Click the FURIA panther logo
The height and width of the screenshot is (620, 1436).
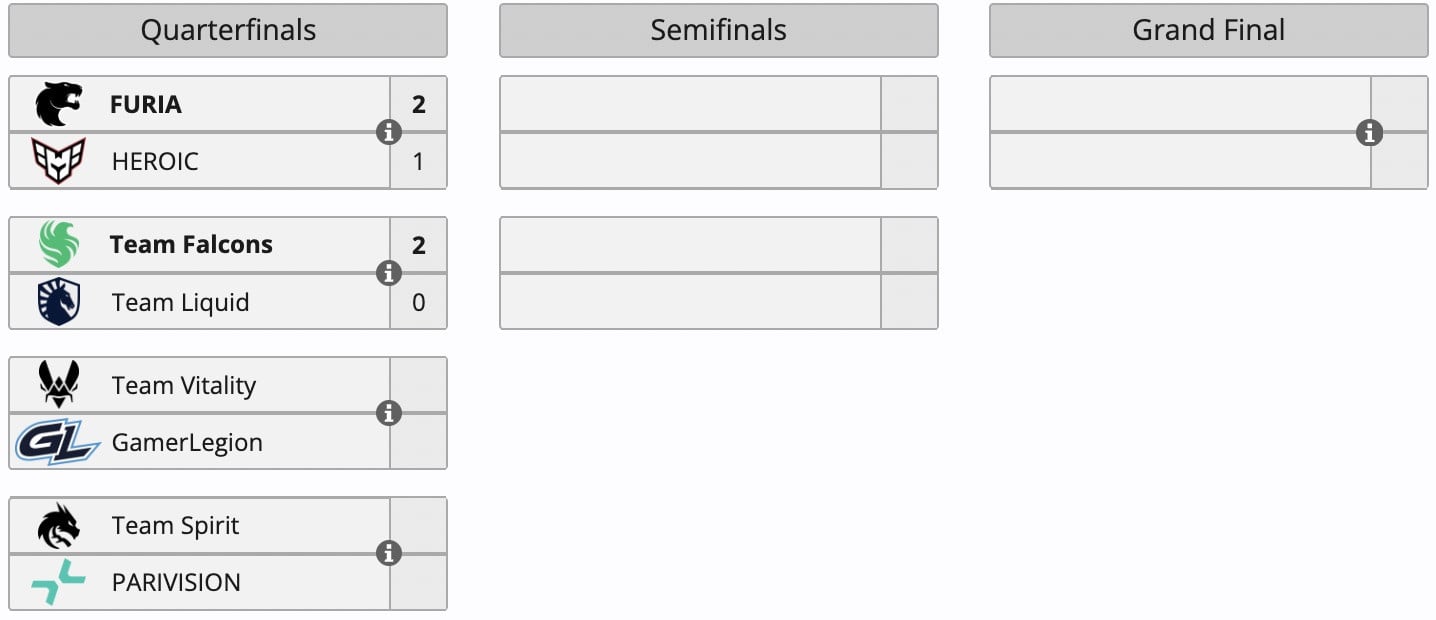point(58,104)
